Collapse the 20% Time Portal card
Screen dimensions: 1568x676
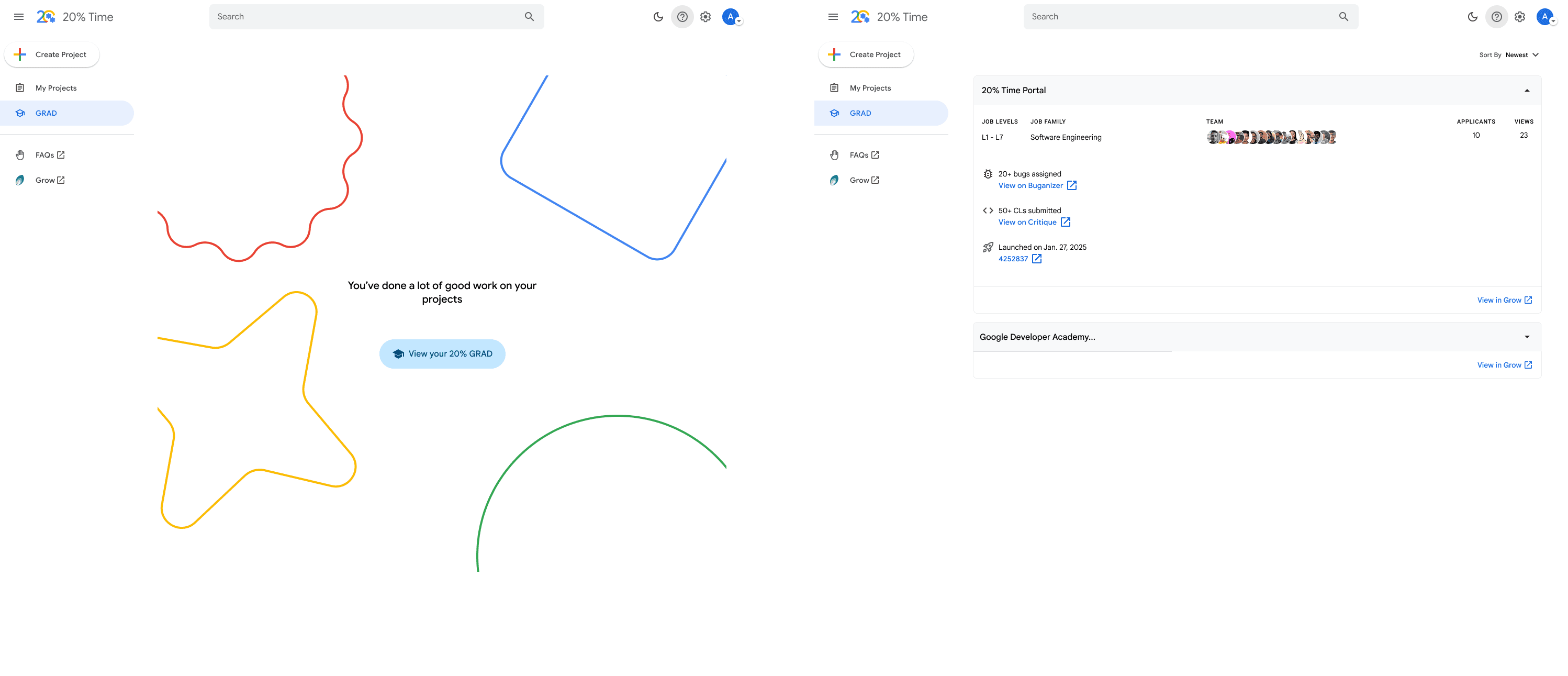click(1527, 90)
